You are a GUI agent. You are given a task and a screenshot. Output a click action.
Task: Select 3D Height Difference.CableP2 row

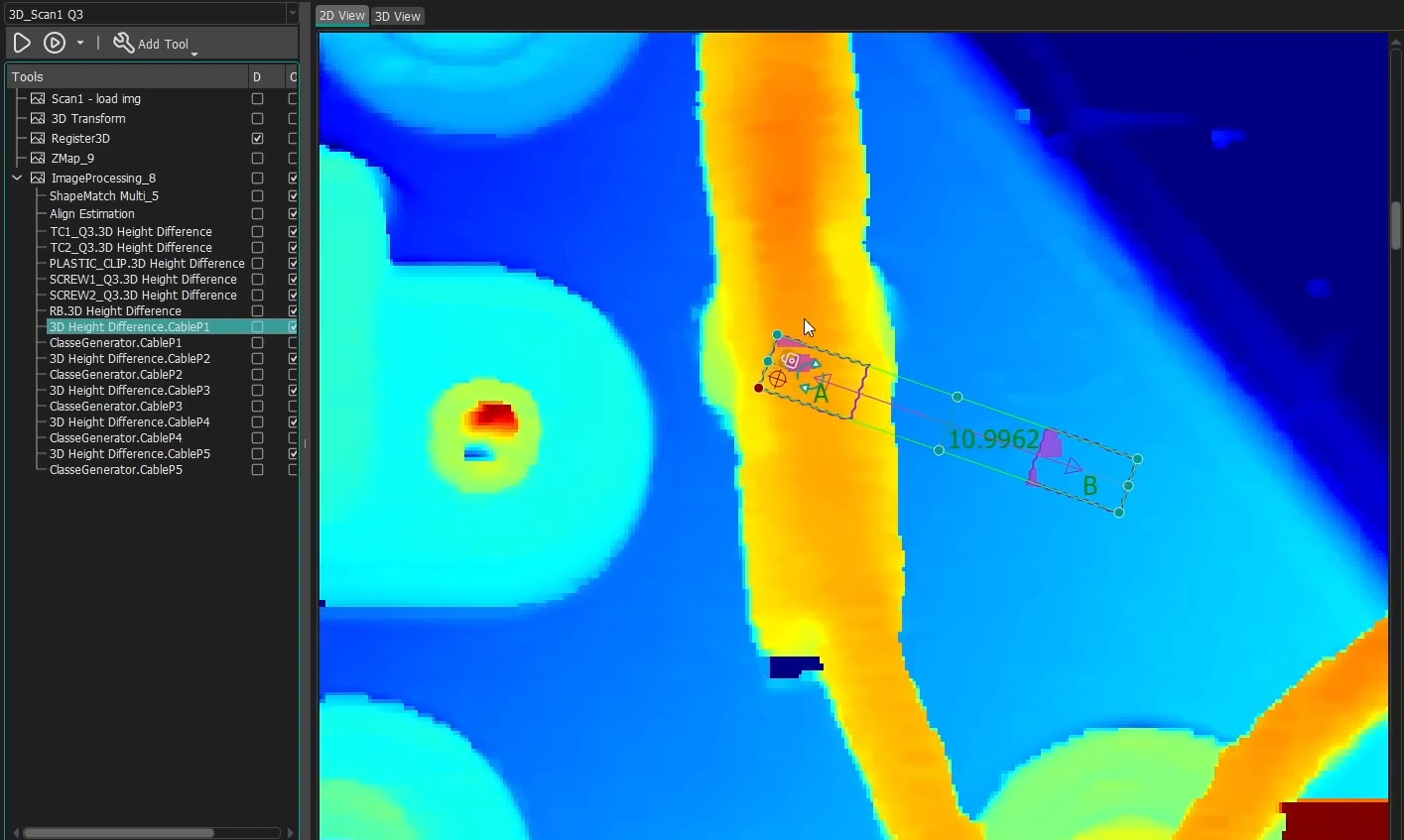pyautogui.click(x=130, y=359)
